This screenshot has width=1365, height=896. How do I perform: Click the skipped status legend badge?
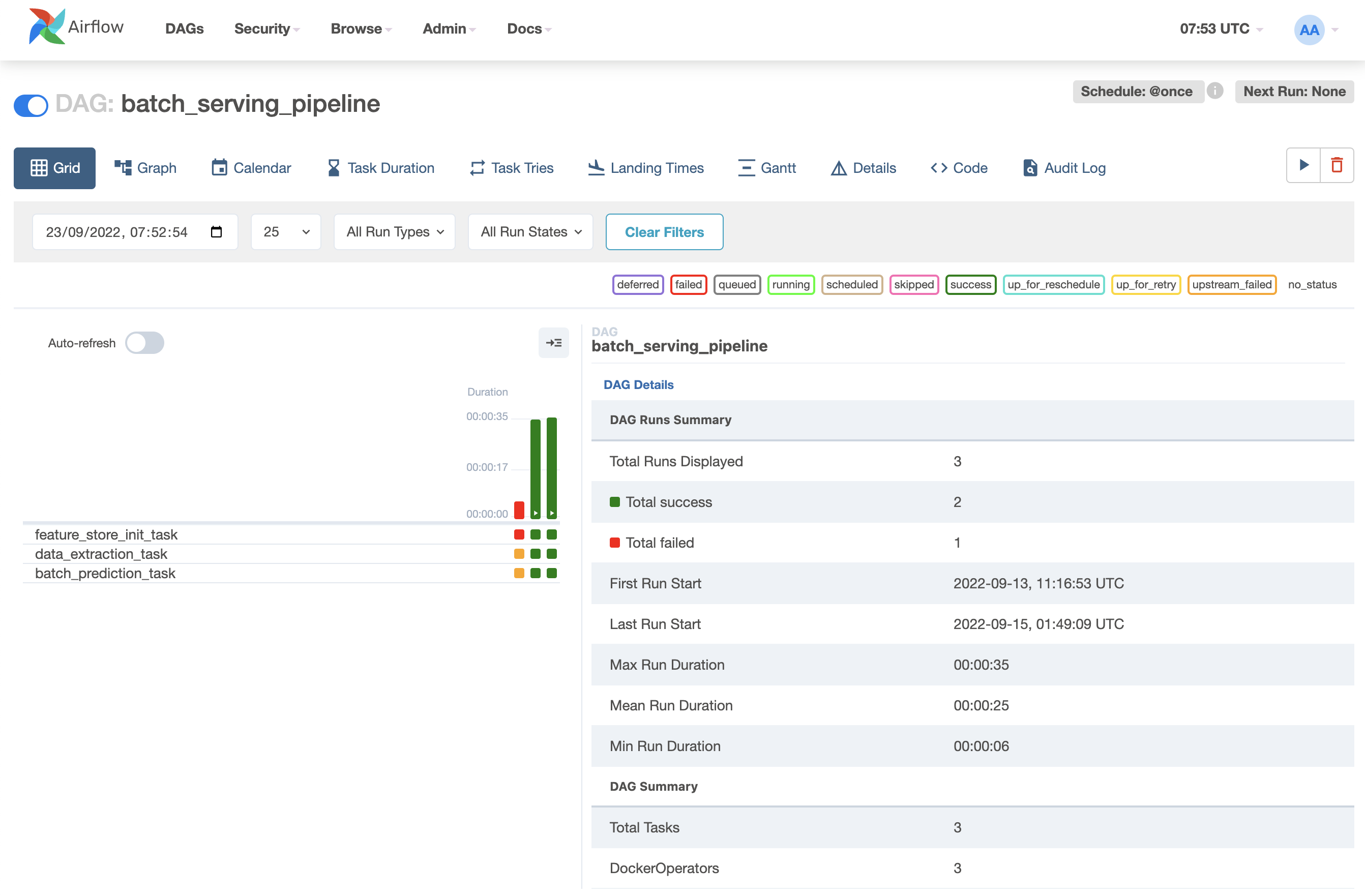[x=913, y=285]
